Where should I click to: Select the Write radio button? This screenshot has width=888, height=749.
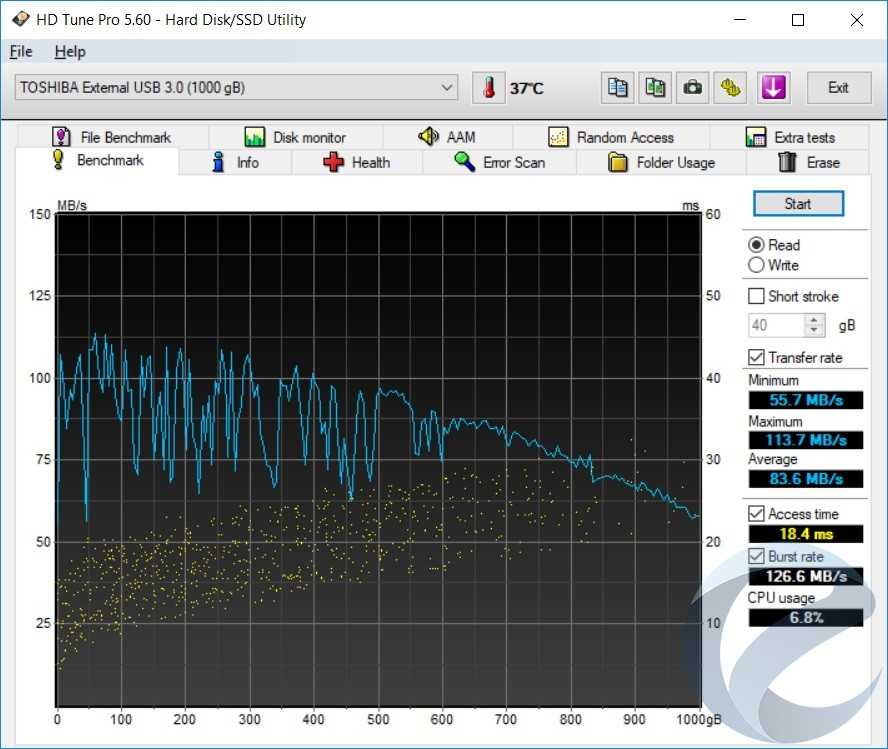pyautogui.click(x=757, y=265)
